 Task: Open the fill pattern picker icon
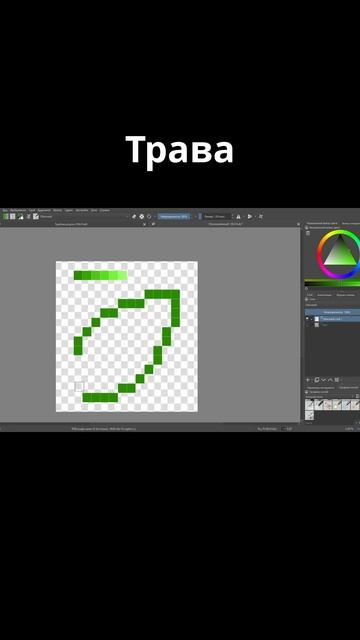tap(13, 216)
